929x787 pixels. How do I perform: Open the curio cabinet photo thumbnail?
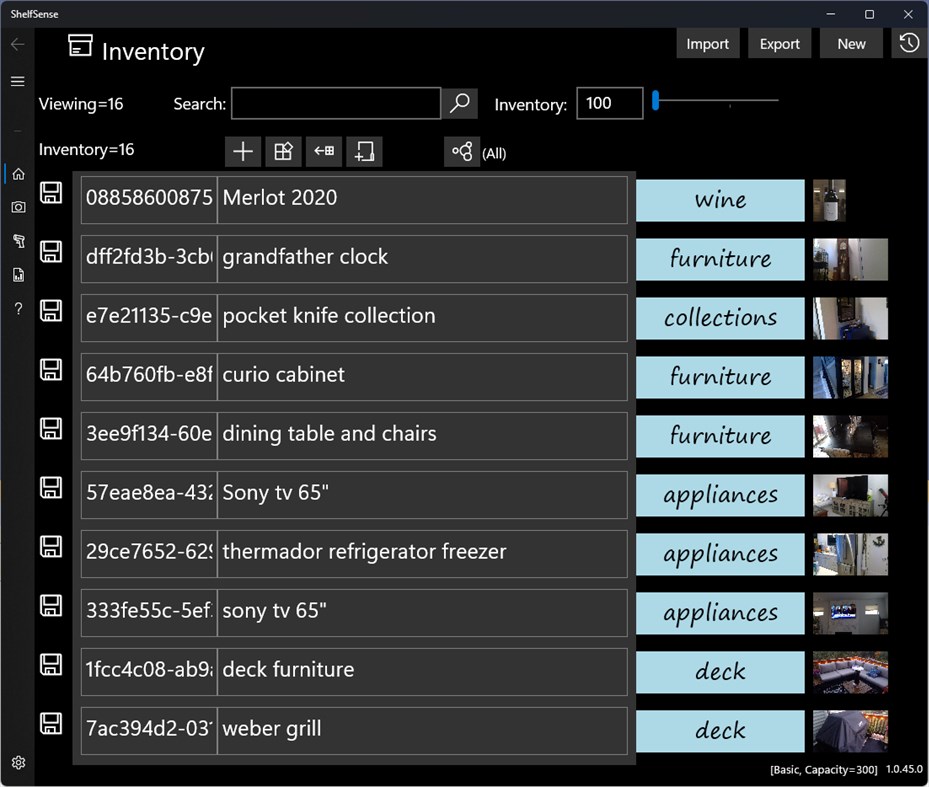(x=850, y=377)
